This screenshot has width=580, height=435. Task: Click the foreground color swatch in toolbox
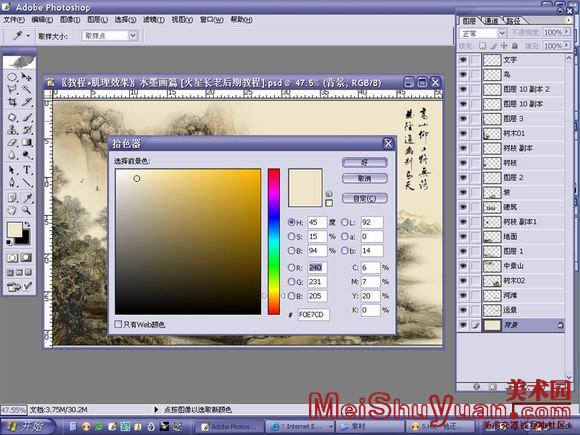click(14, 230)
